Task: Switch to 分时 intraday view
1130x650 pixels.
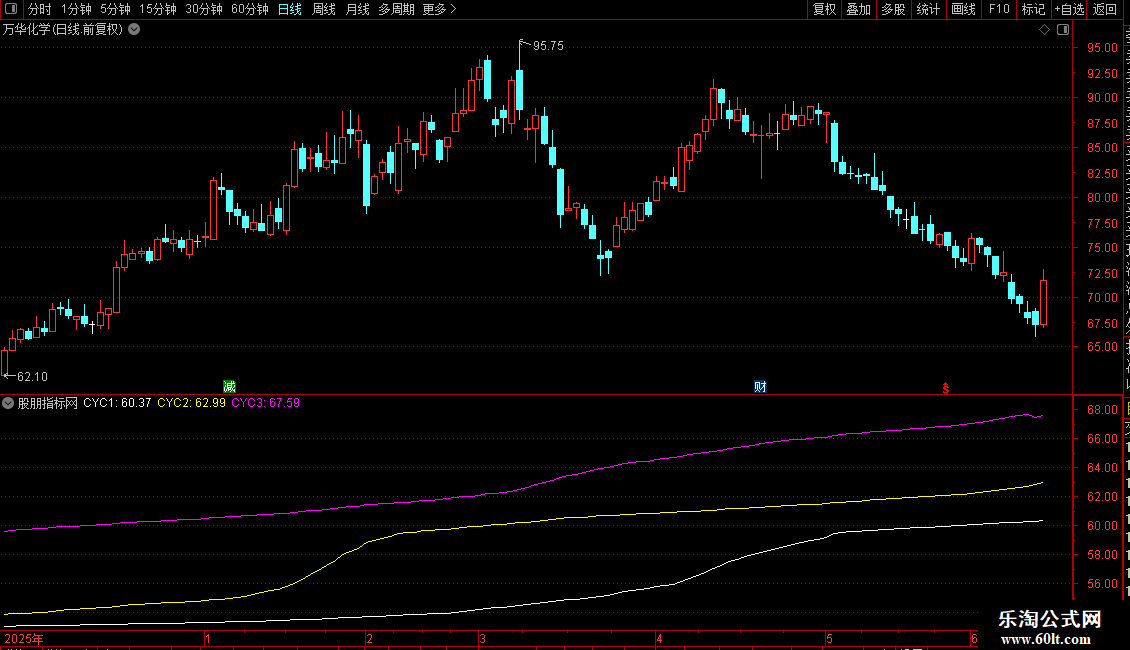Action: click(x=40, y=9)
